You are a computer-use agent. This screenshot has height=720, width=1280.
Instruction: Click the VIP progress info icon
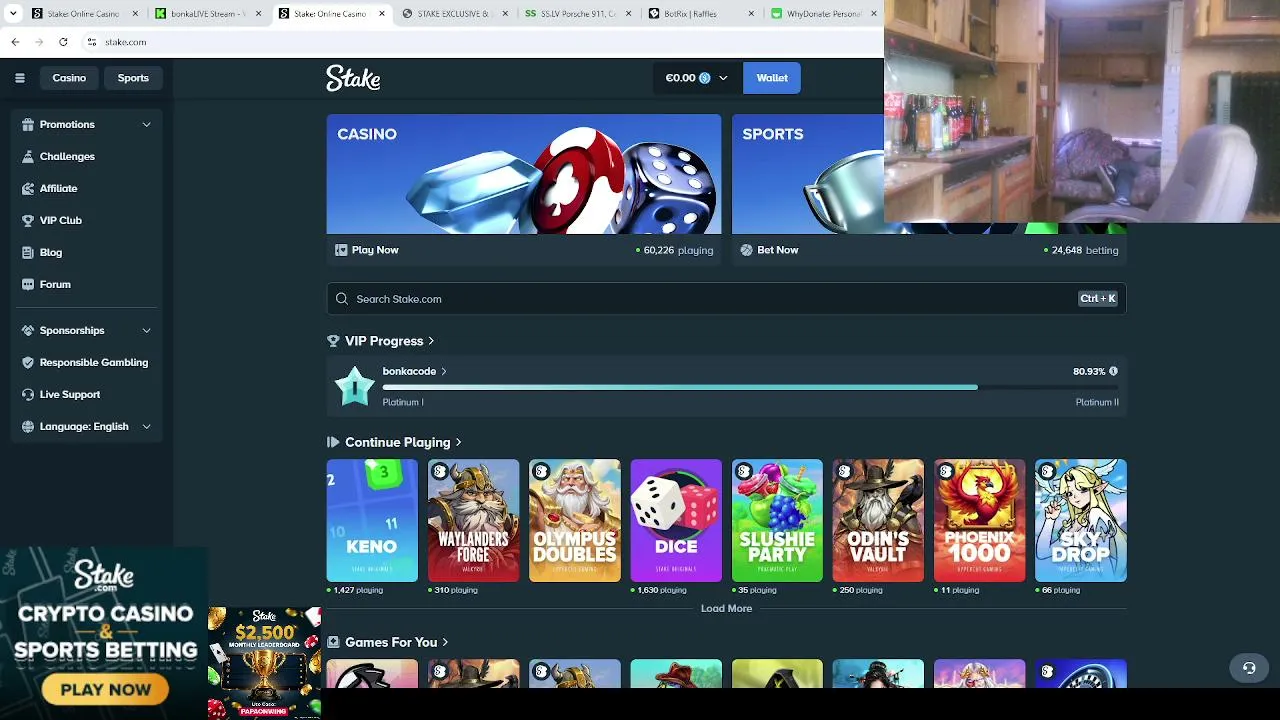tap(1113, 371)
